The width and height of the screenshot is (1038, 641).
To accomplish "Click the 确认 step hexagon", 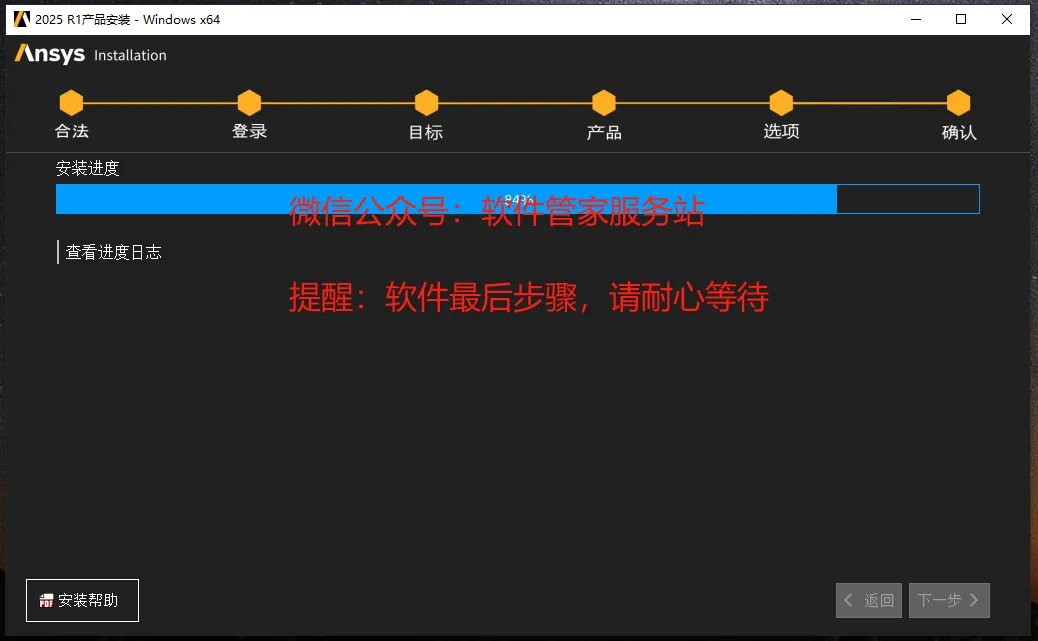I will click(959, 103).
